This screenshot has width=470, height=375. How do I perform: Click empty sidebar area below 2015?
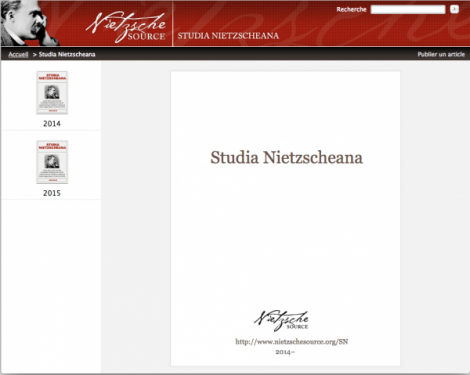tap(51, 283)
